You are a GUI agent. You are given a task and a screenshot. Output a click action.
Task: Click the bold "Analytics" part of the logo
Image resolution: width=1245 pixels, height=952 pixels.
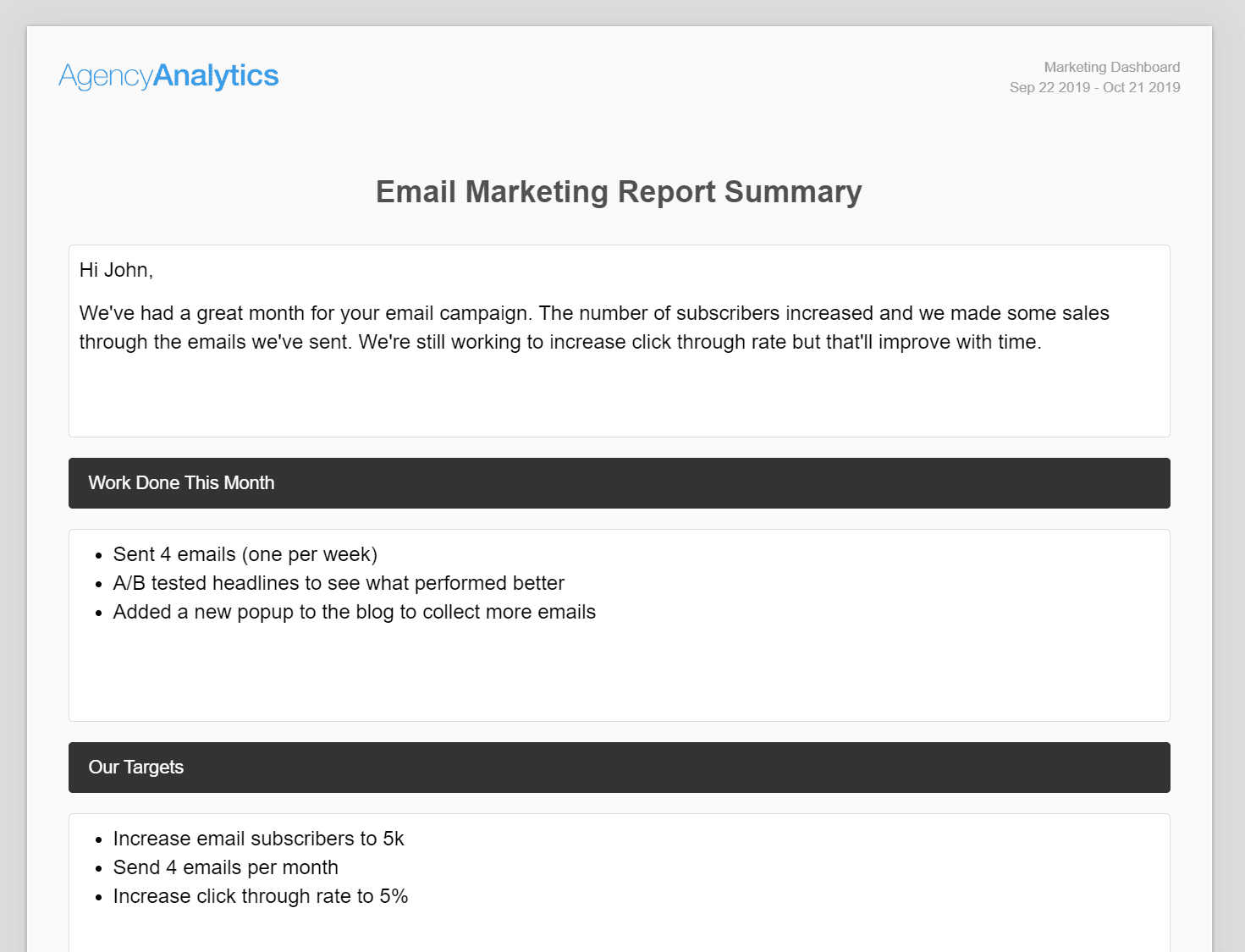point(216,76)
